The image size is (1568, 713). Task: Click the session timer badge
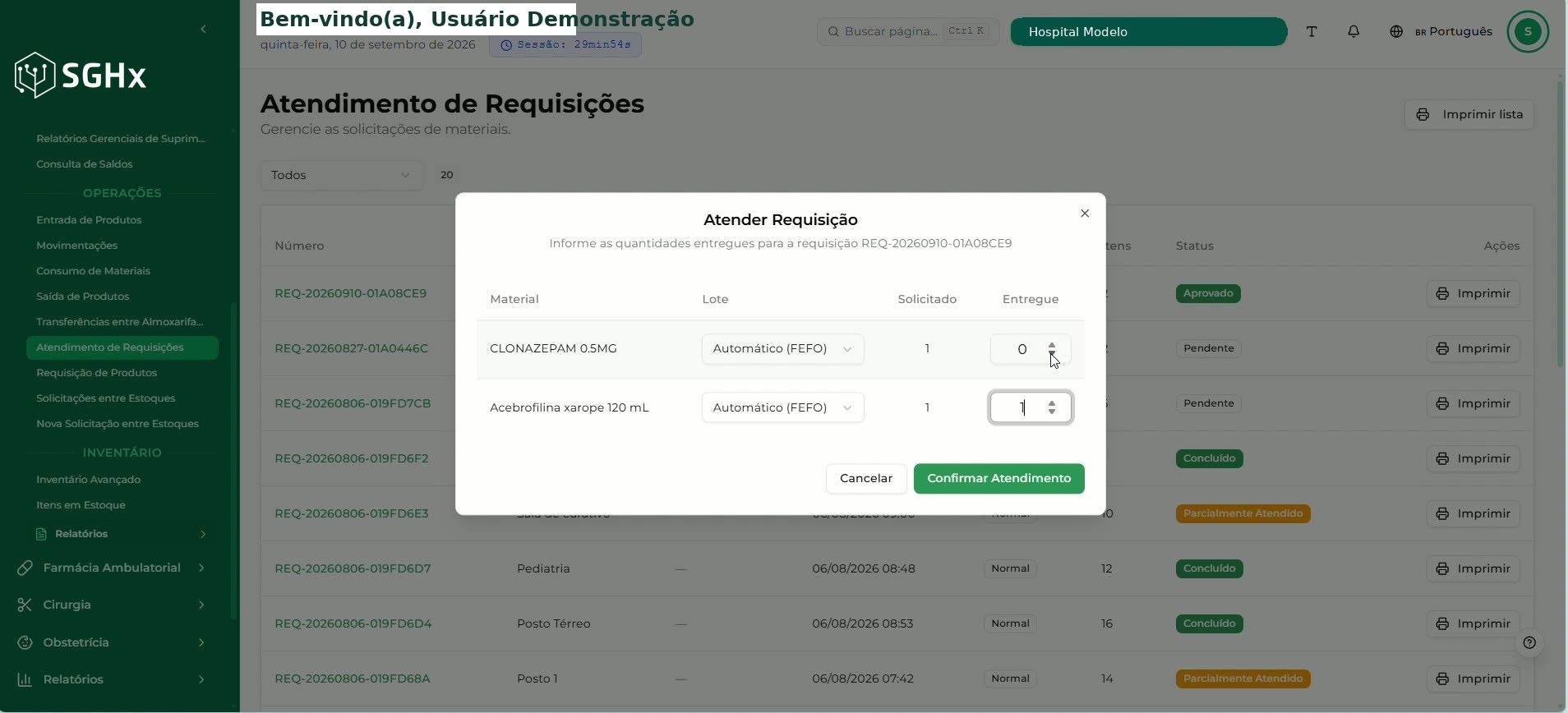[565, 44]
